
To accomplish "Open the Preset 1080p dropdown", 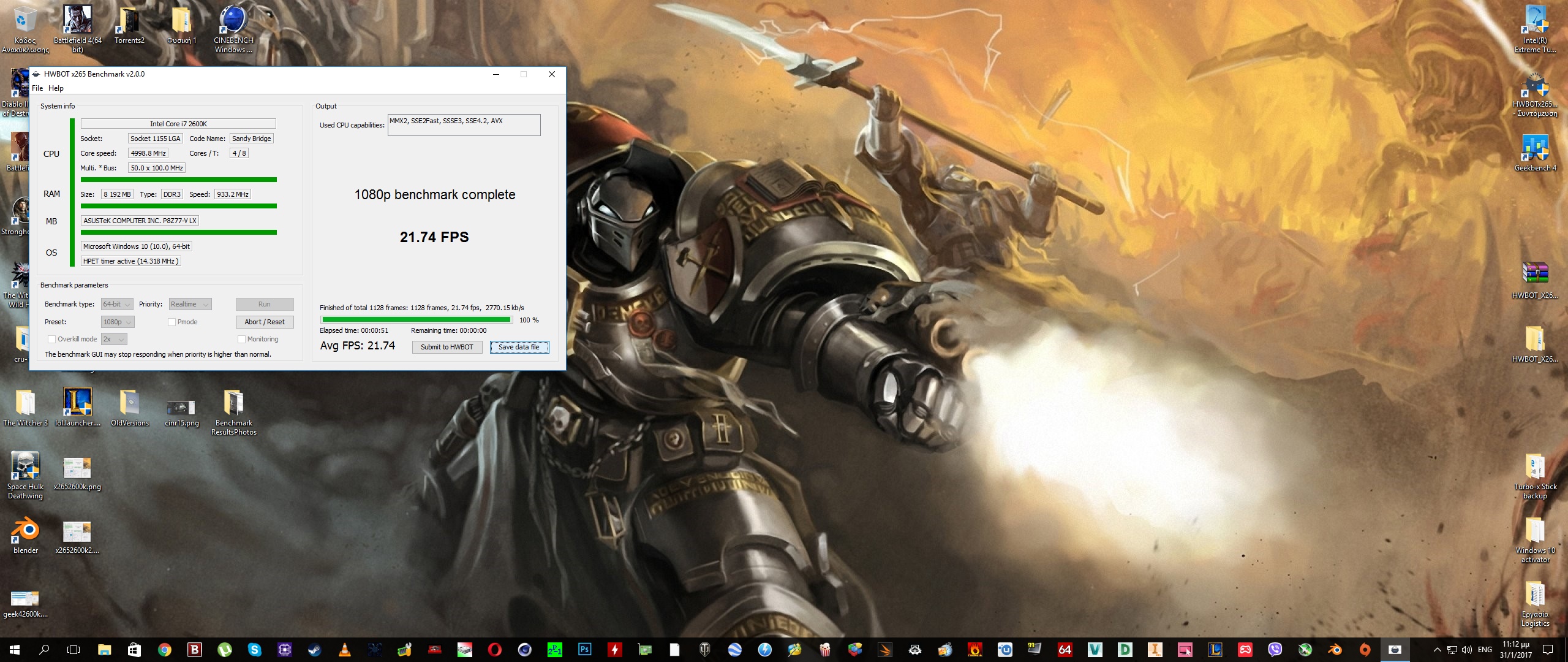I will 118,322.
